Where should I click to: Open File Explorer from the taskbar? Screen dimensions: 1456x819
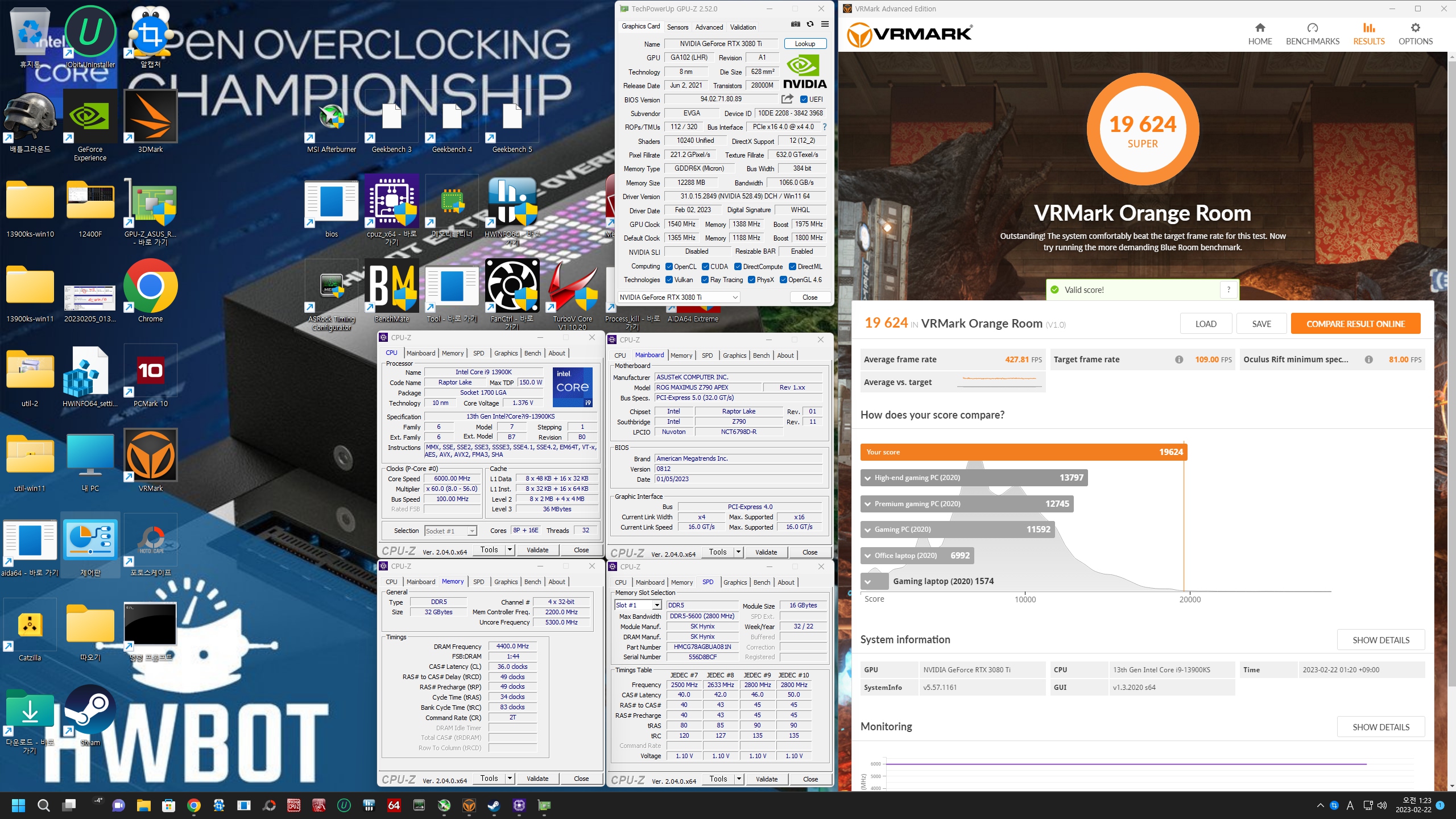coord(143,805)
